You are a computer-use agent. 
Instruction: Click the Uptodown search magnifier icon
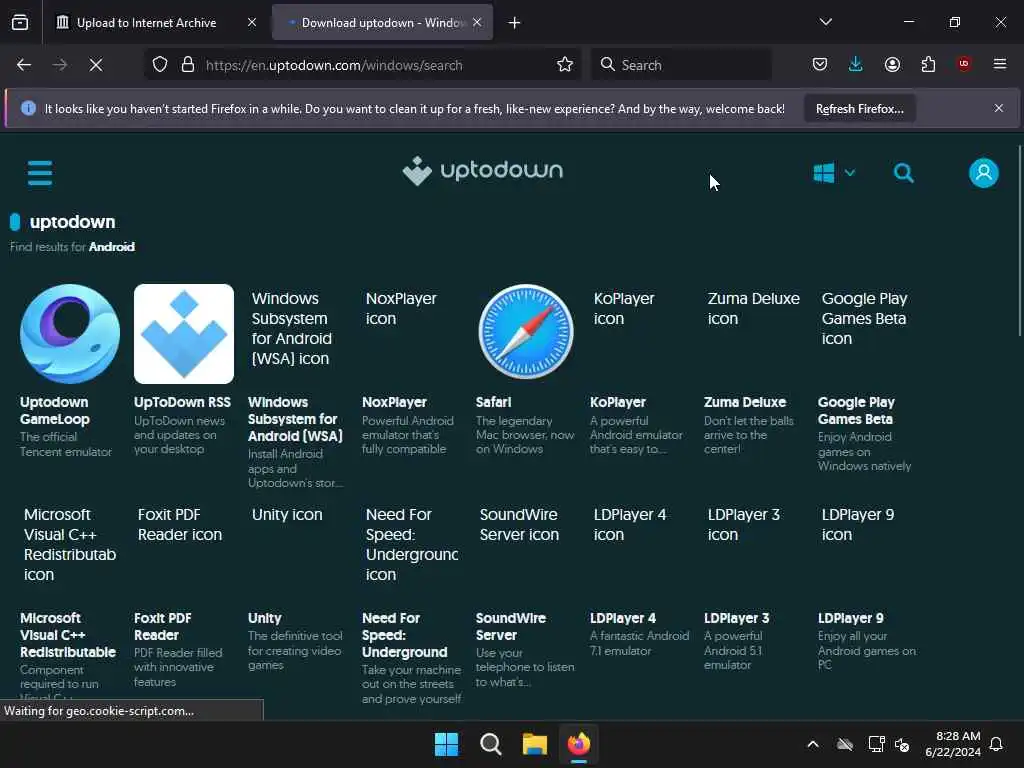(x=903, y=173)
